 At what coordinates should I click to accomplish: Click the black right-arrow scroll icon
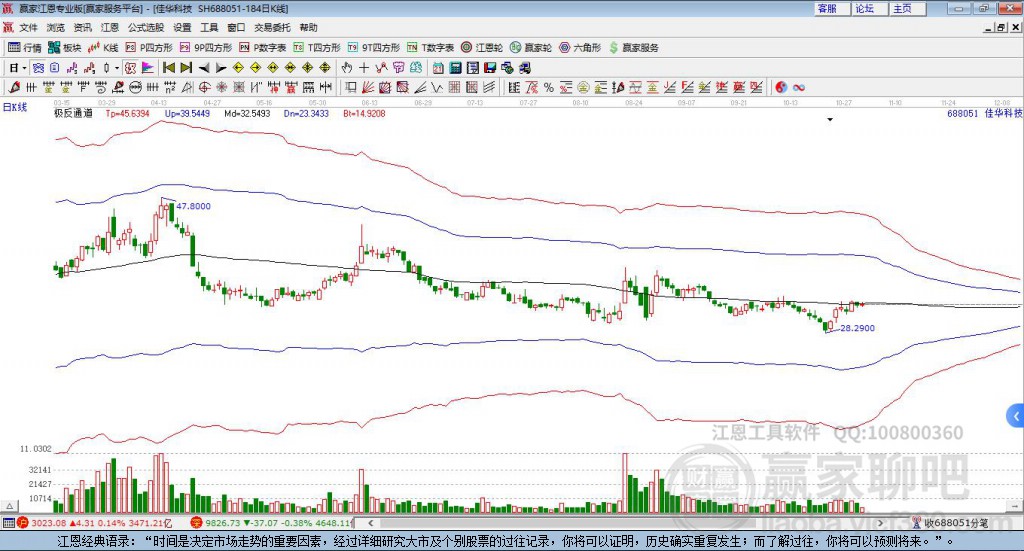coord(221,68)
